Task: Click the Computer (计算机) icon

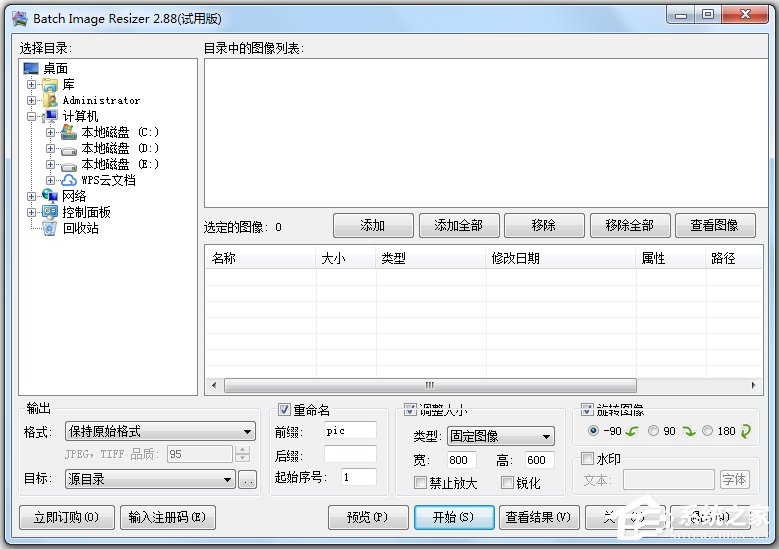Action: [50, 116]
